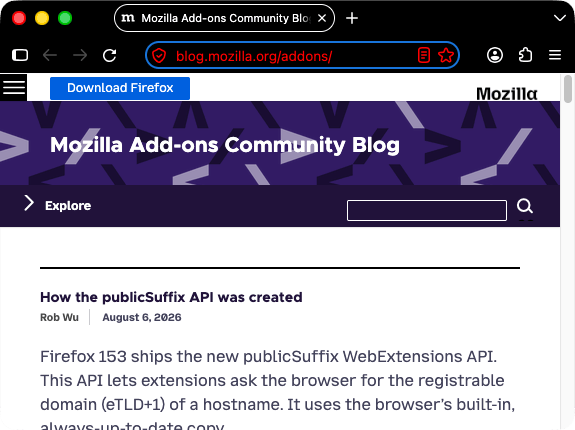Go back one page
The image size is (575, 430).
tap(50, 55)
